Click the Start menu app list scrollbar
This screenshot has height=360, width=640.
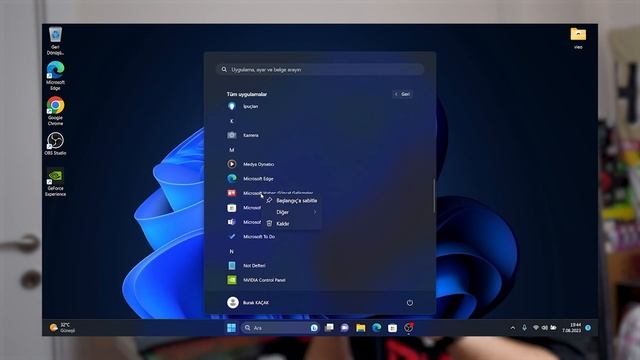pyautogui.click(x=433, y=196)
